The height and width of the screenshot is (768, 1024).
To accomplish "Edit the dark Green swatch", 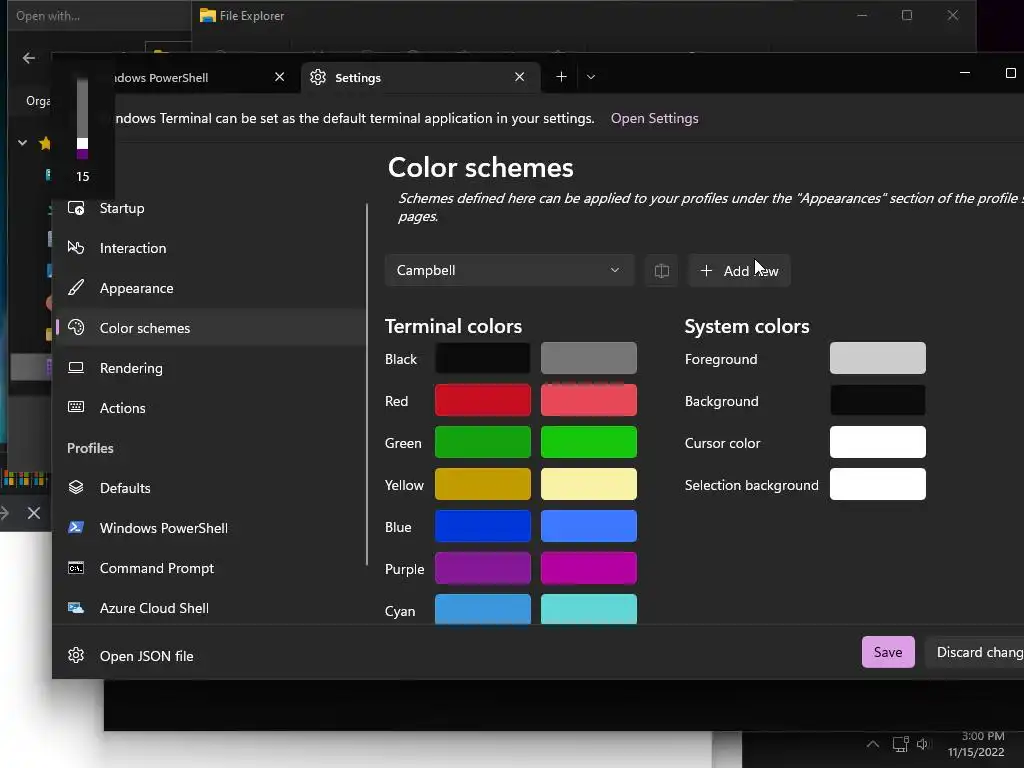I will point(483,442).
